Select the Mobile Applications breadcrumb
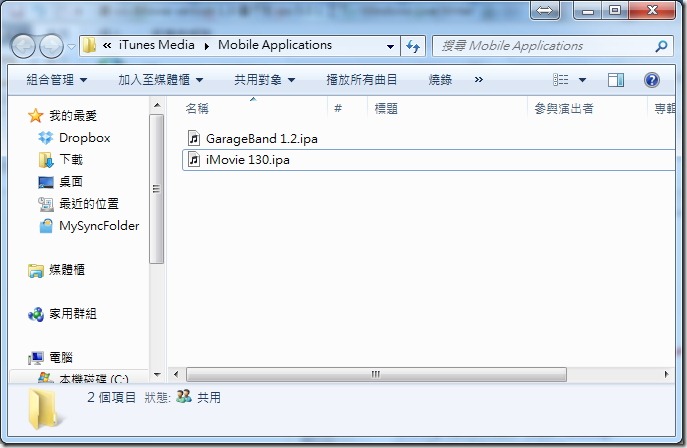Viewport: 687px width, 448px height. pos(275,45)
